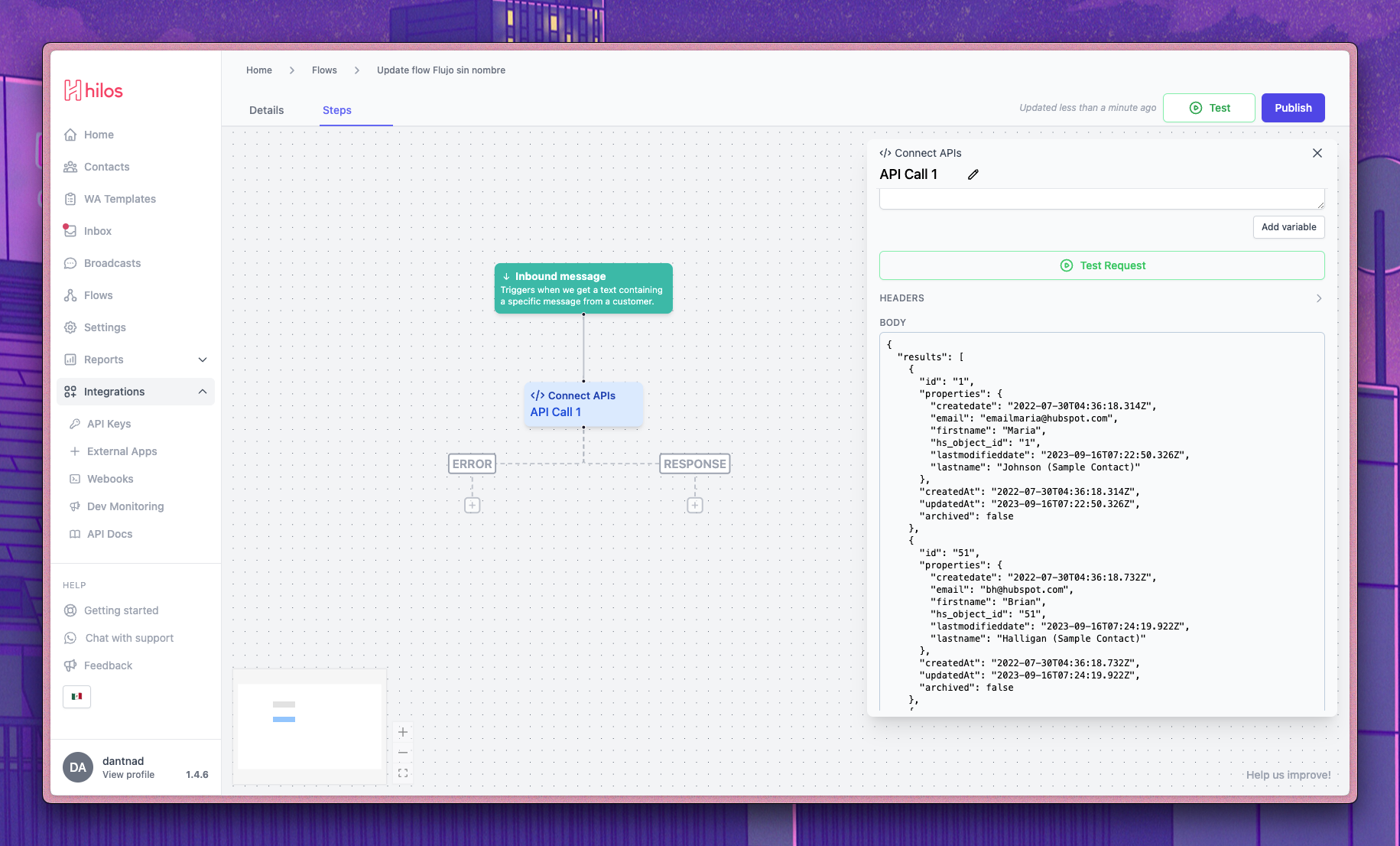This screenshot has width=1400, height=846.
Task: Close the Connect APIs panel
Action: (1317, 153)
